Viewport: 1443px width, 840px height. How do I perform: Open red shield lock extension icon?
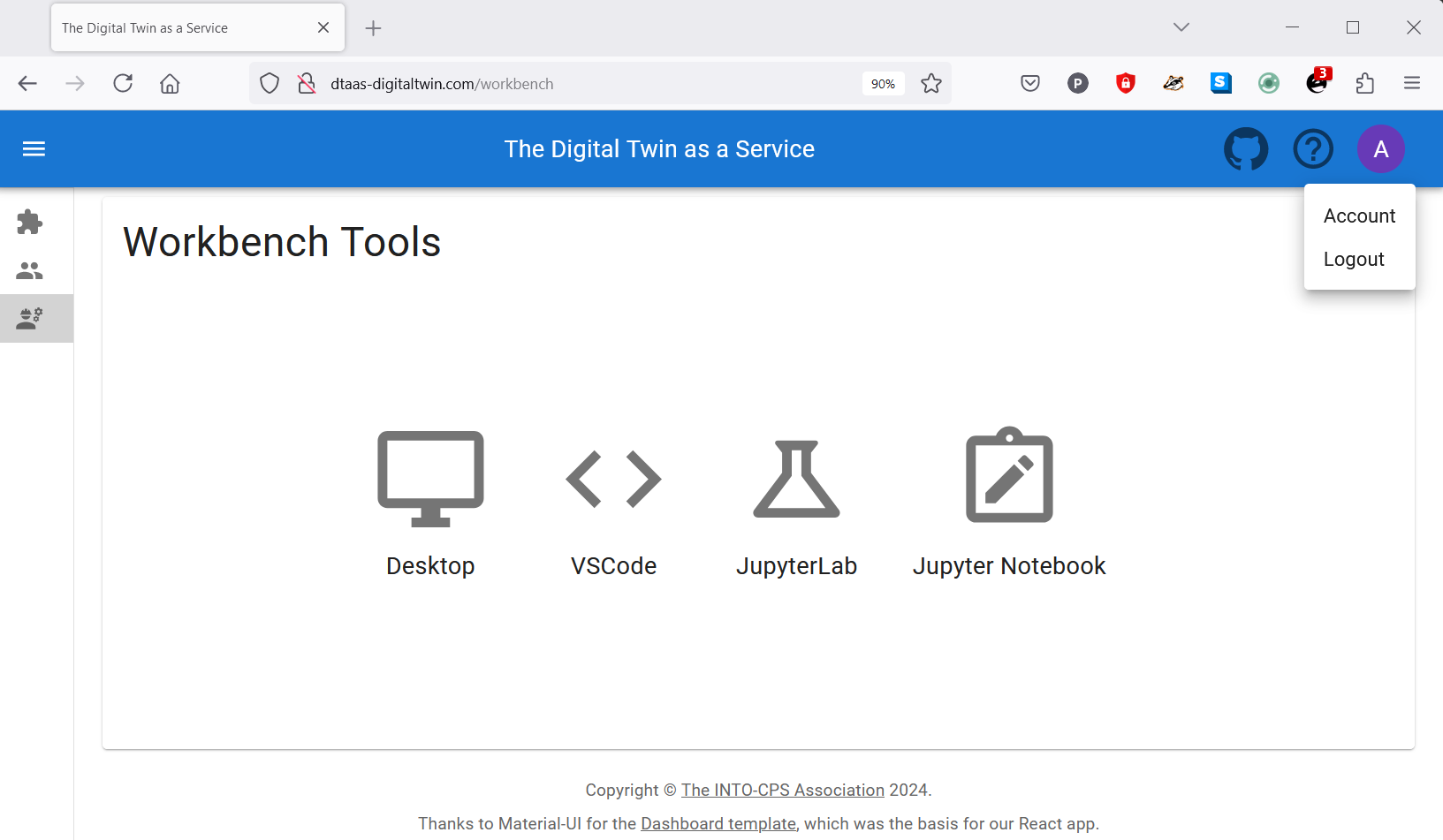(1125, 83)
